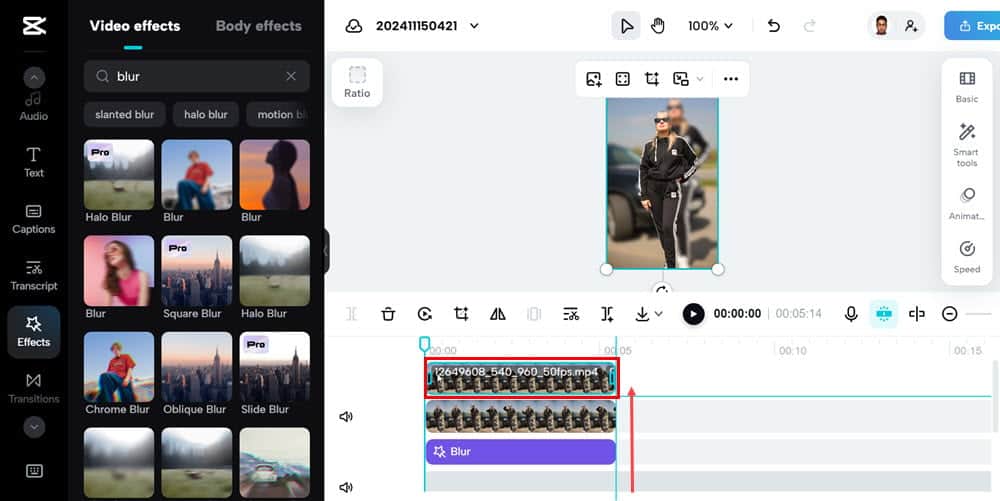This screenshot has height=501, width=1000.
Task: Click the timeline crop tool
Action: [461, 314]
